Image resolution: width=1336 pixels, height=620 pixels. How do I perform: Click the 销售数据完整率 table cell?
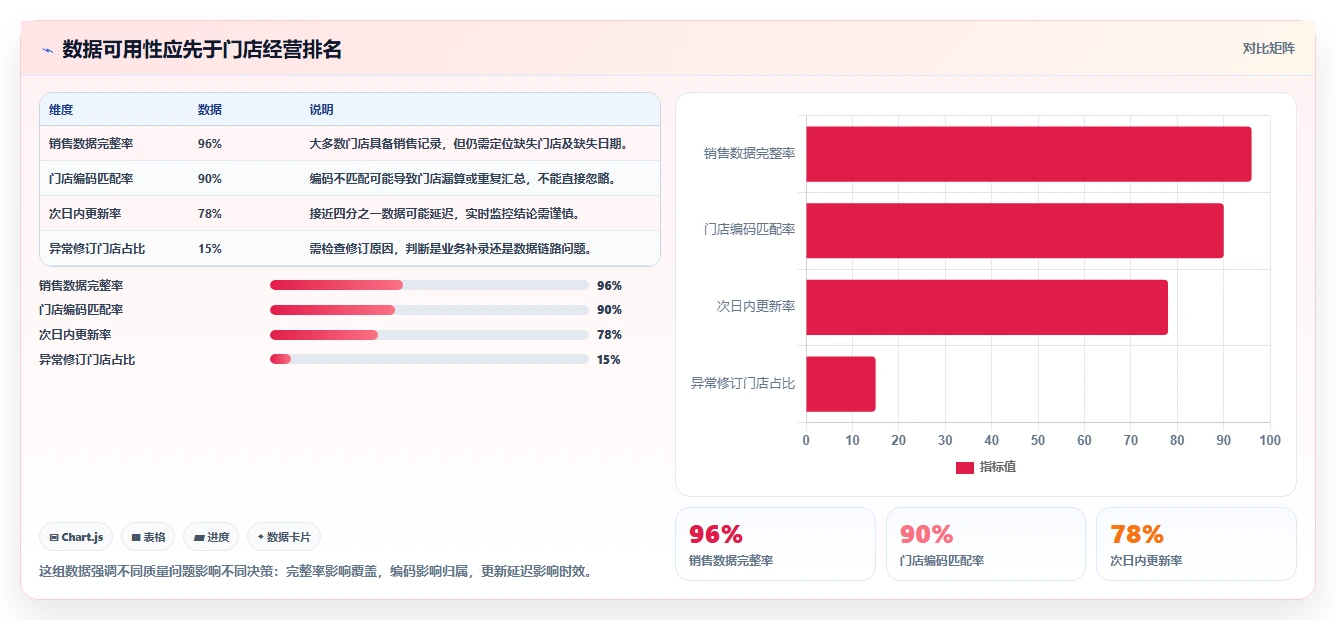(x=91, y=144)
